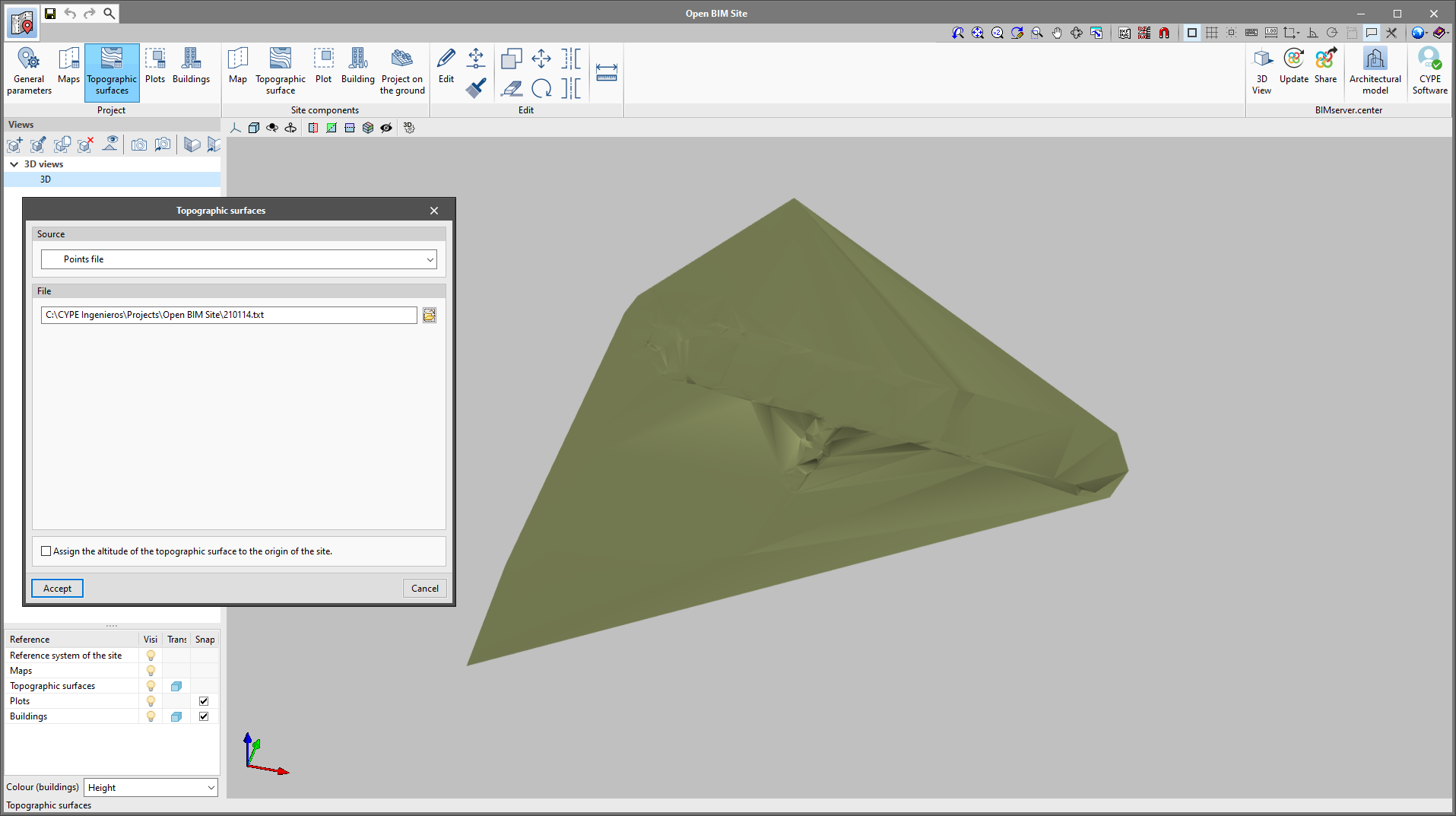This screenshot has height=816, width=1456.
Task: Click the 3D settings gear icon
Action: click(409, 128)
